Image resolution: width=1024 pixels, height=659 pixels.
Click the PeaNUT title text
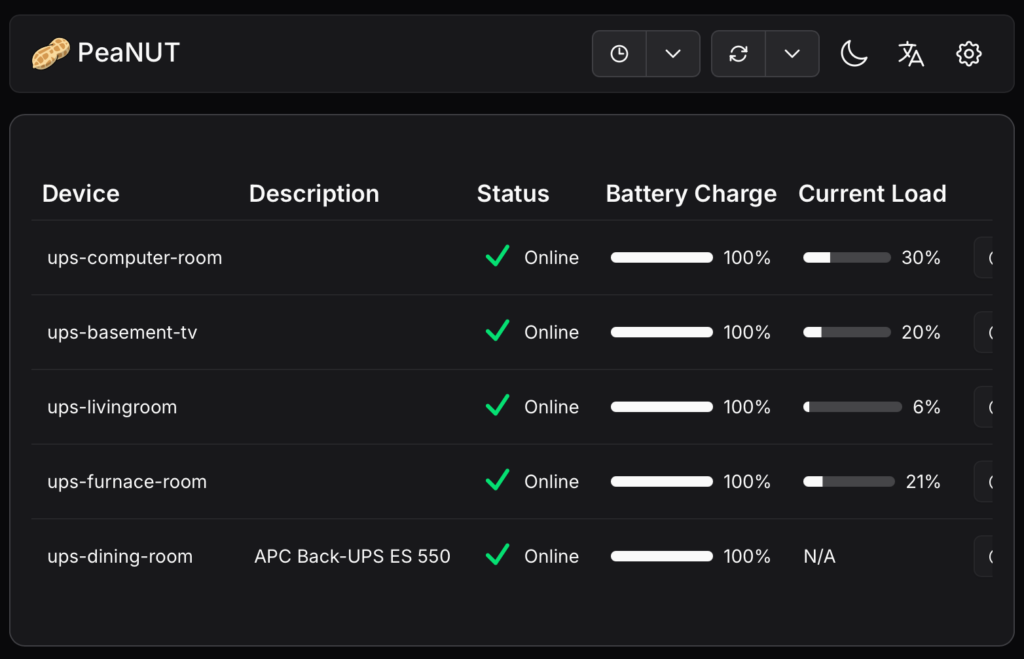(x=128, y=53)
